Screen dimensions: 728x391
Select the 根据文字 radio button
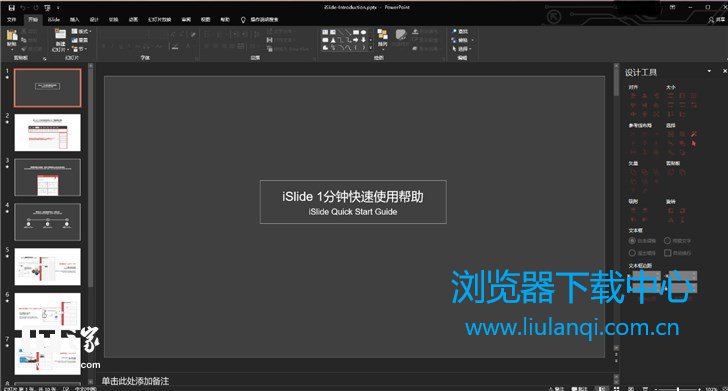pyautogui.click(x=667, y=241)
